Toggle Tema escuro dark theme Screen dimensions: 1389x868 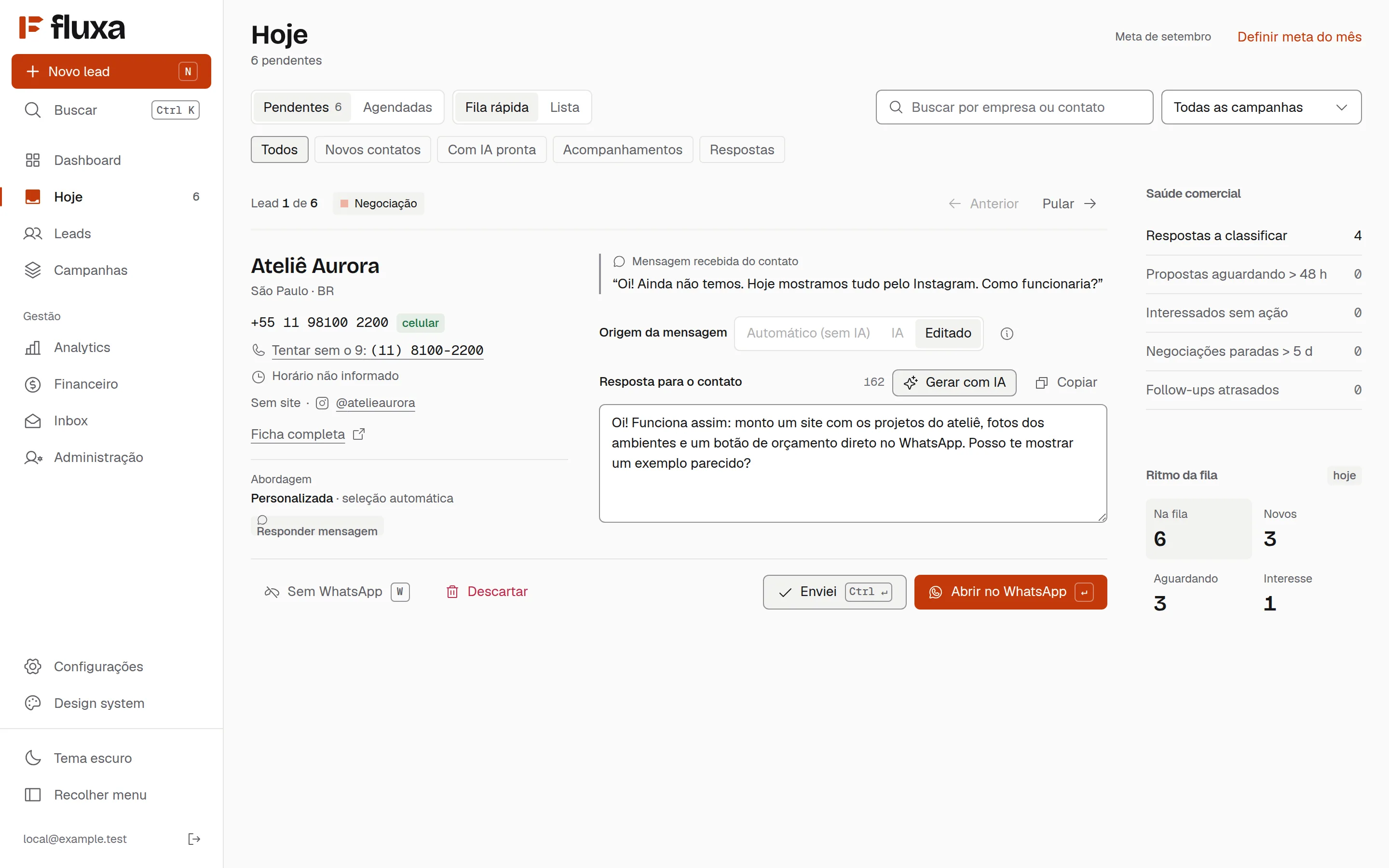point(111,758)
